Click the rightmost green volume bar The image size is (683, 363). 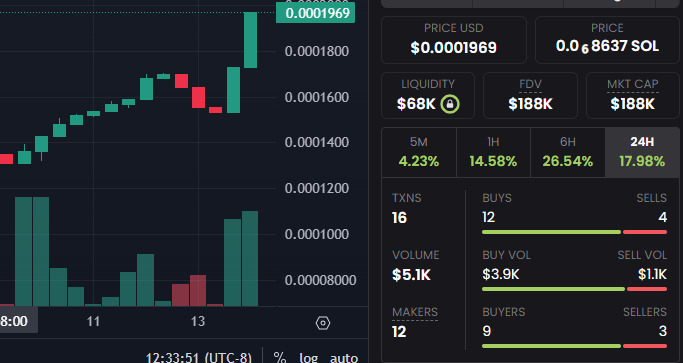coord(250,258)
